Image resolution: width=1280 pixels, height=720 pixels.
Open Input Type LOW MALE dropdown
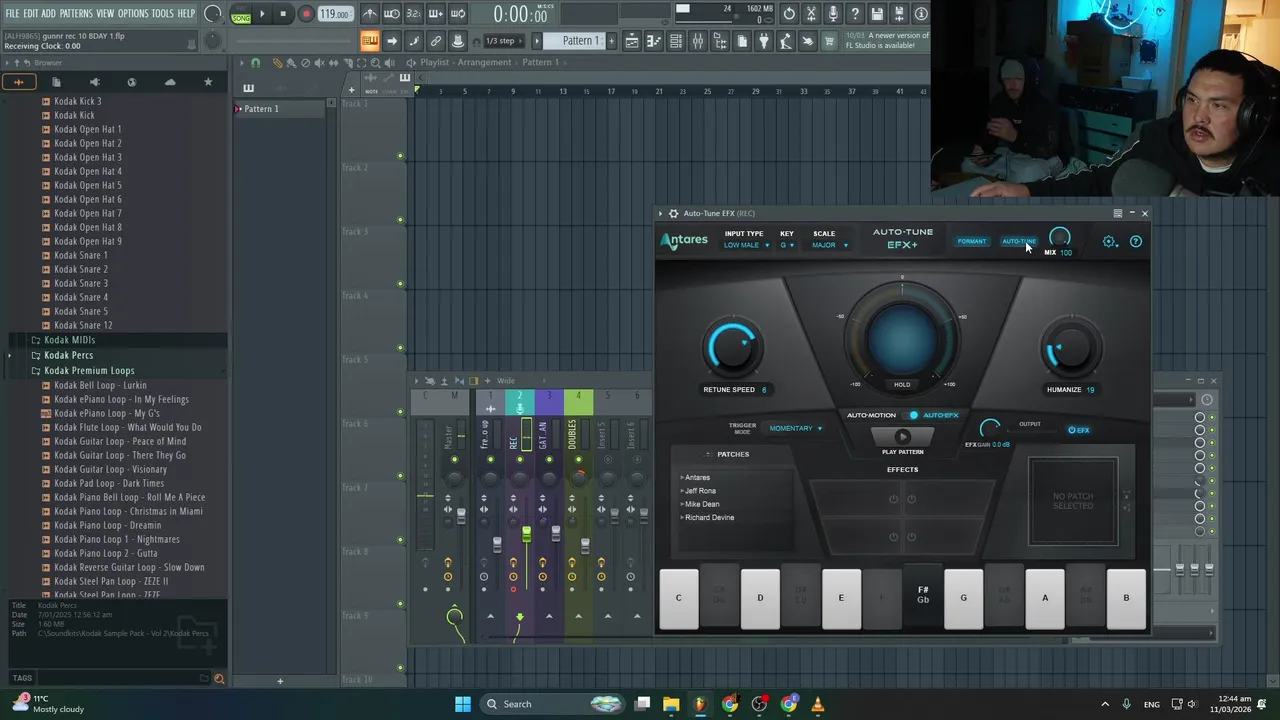coord(747,245)
